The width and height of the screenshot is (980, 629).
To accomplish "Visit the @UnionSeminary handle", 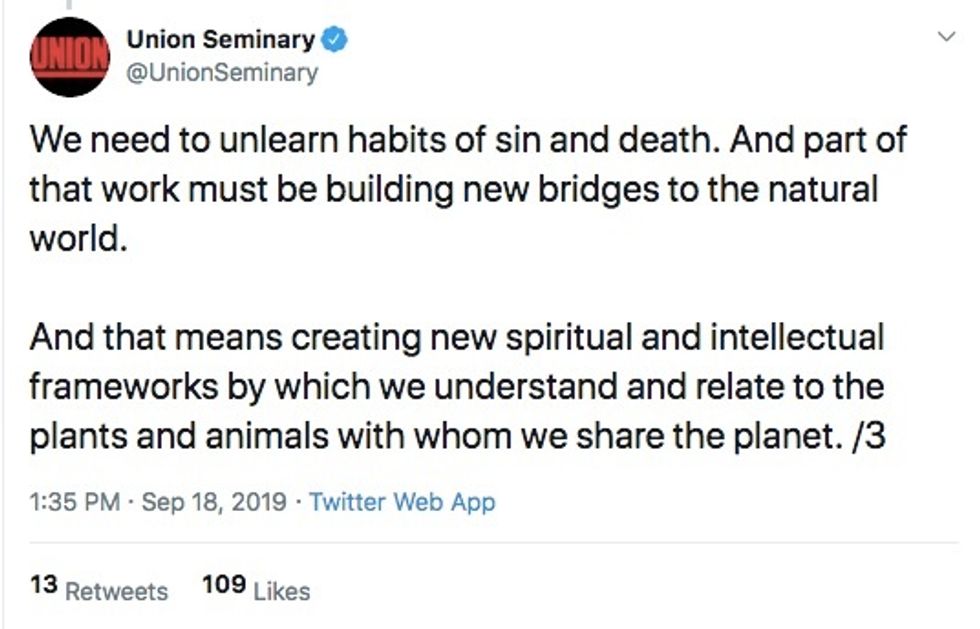I will [221, 73].
